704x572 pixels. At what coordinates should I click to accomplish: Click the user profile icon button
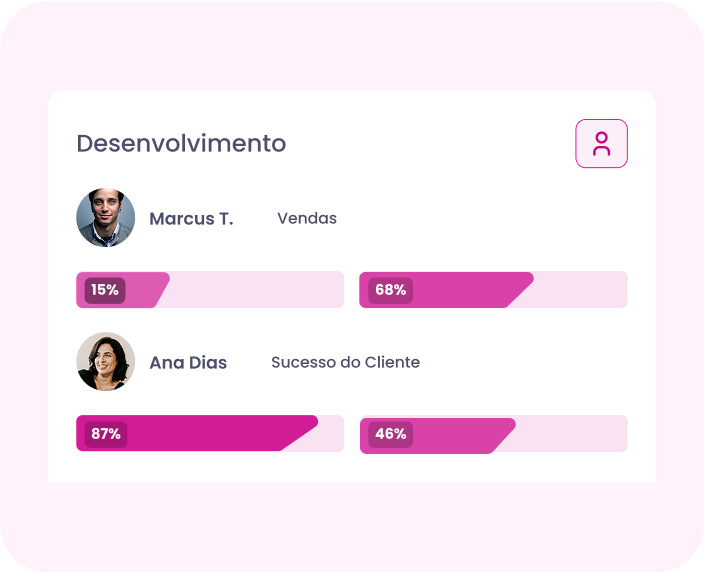coord(601,144)
